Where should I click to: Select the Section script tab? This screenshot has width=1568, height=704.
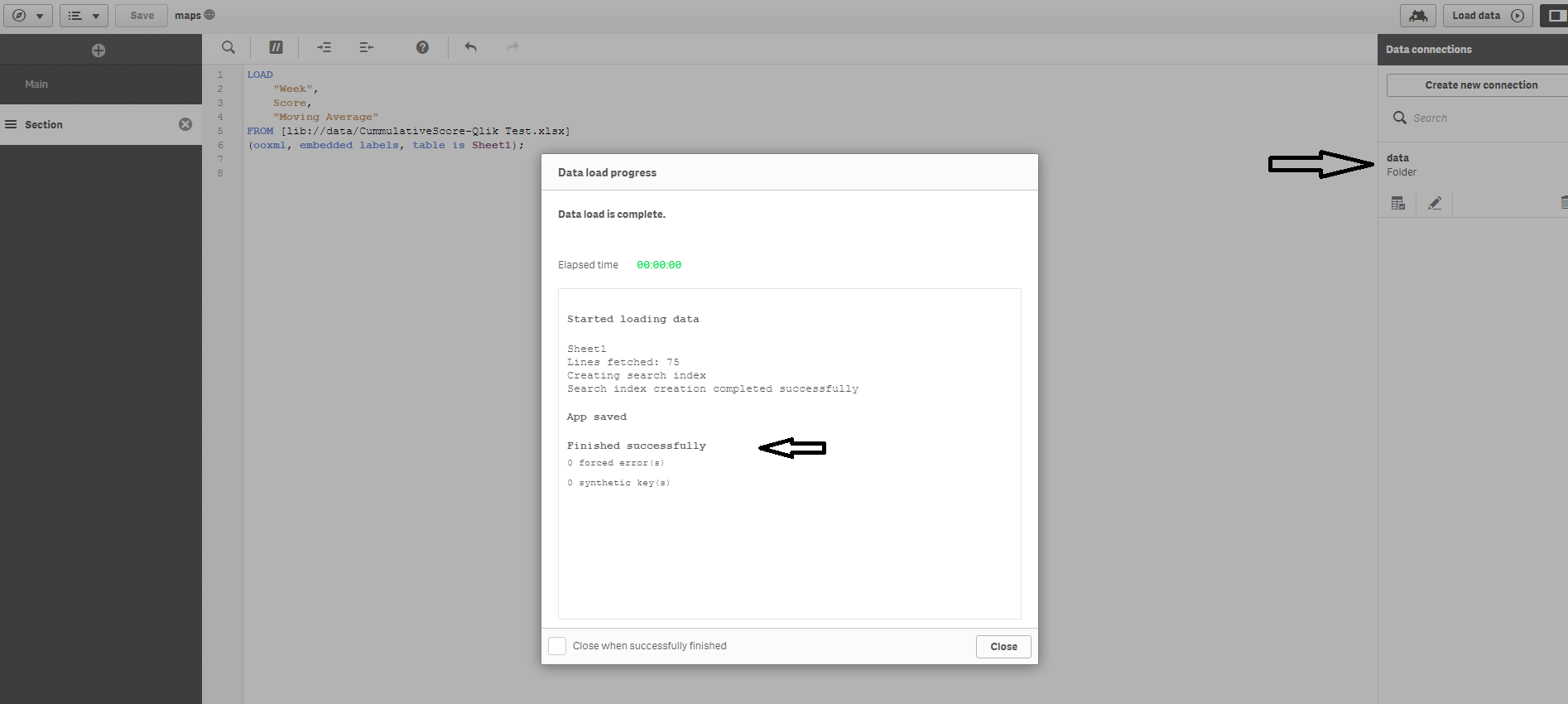pyautogui.click(x=101, y=124)
